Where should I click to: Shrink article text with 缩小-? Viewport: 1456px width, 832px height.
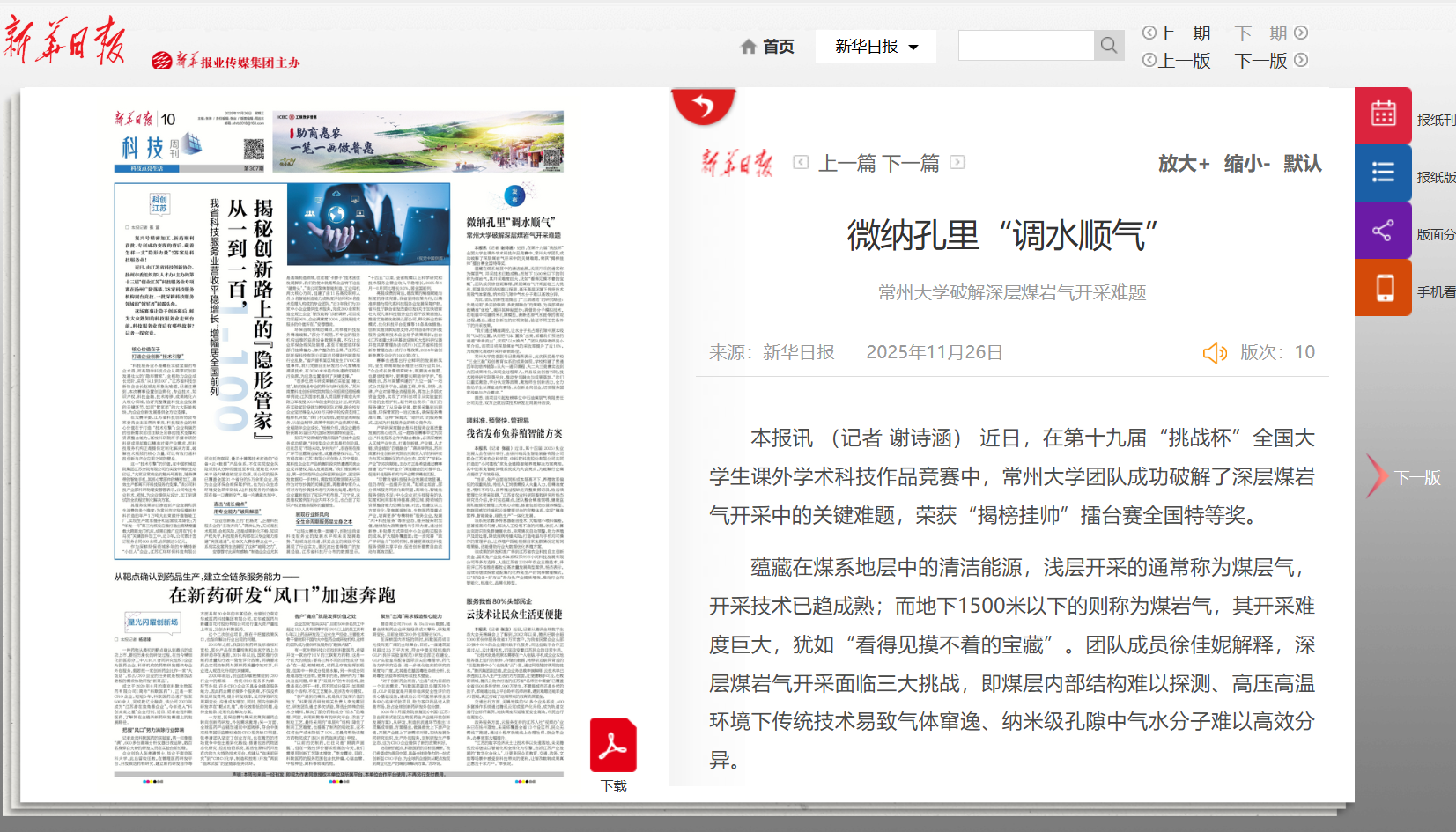pyautogui.click(x=1246, y=163)
